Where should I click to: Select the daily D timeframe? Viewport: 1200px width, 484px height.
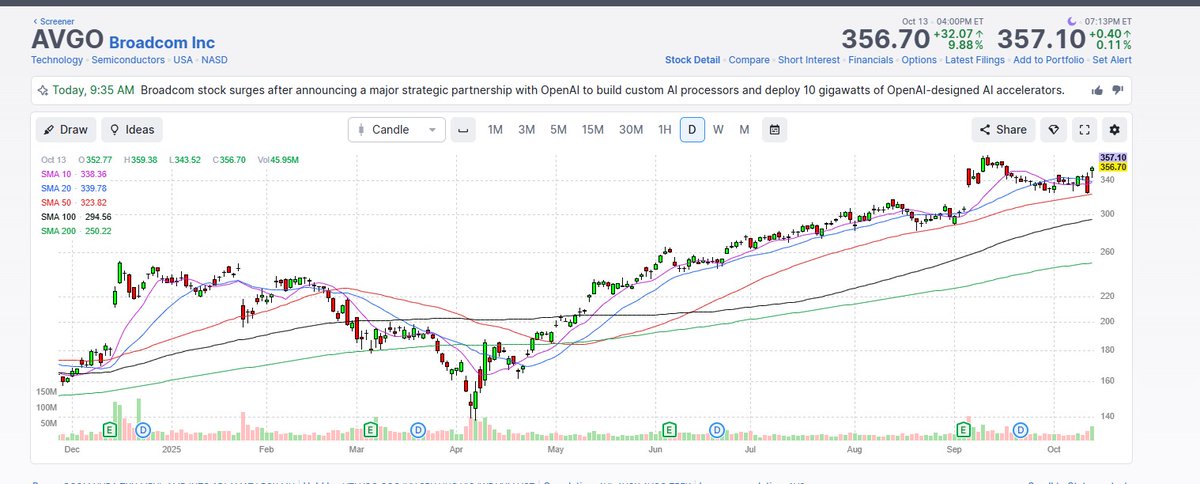point(692,129)
